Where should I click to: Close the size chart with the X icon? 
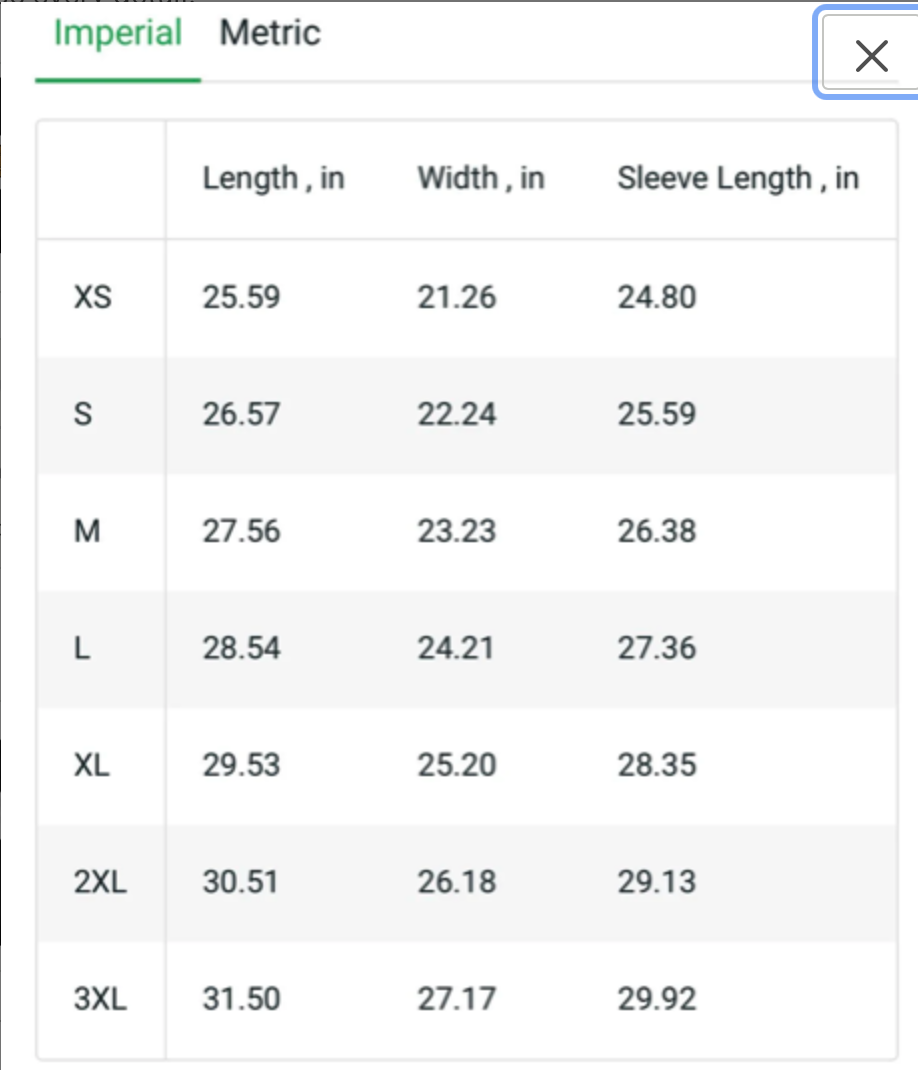tap(871, 55)
